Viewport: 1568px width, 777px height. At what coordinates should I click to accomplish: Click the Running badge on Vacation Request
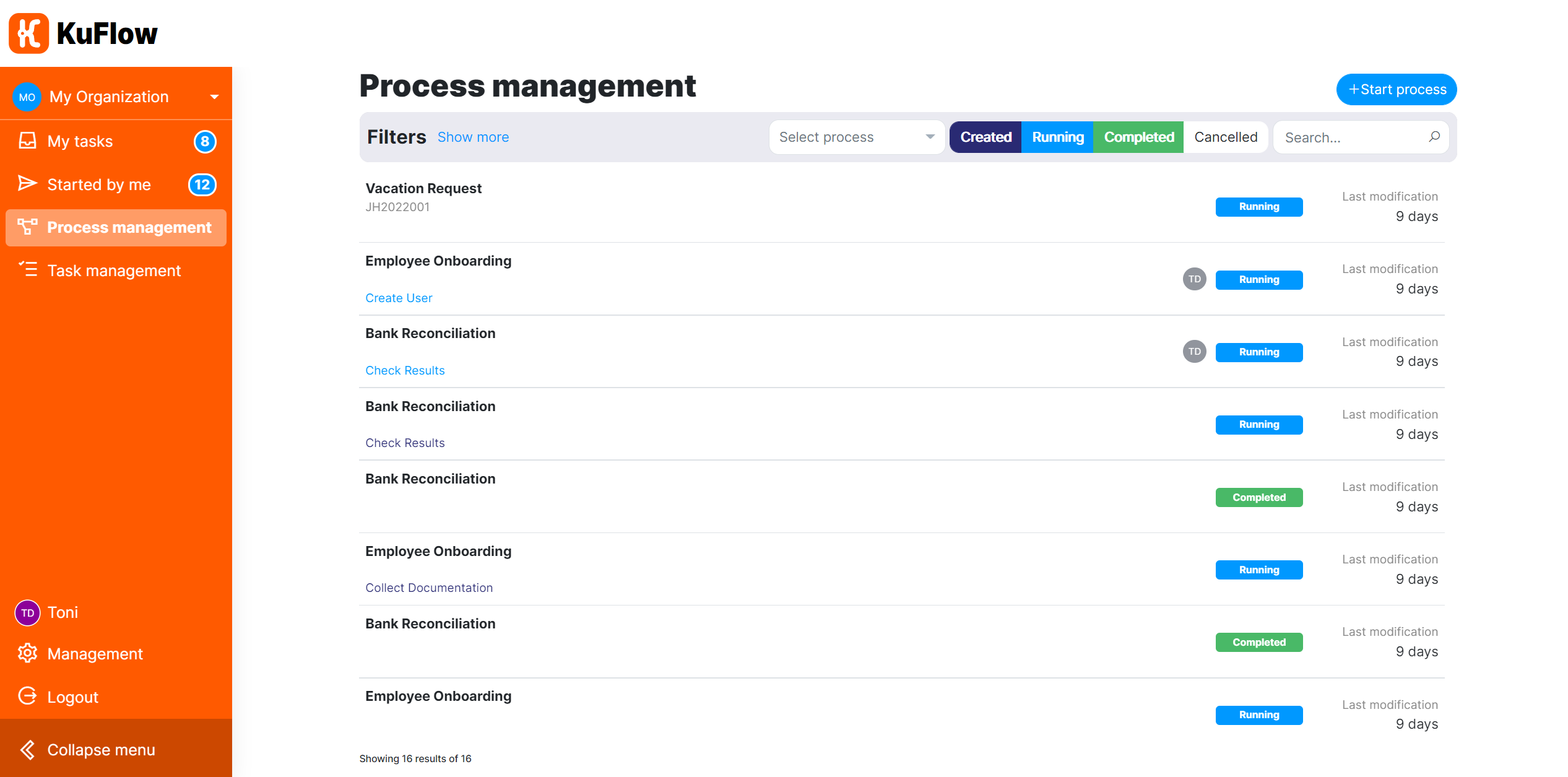1258,206
